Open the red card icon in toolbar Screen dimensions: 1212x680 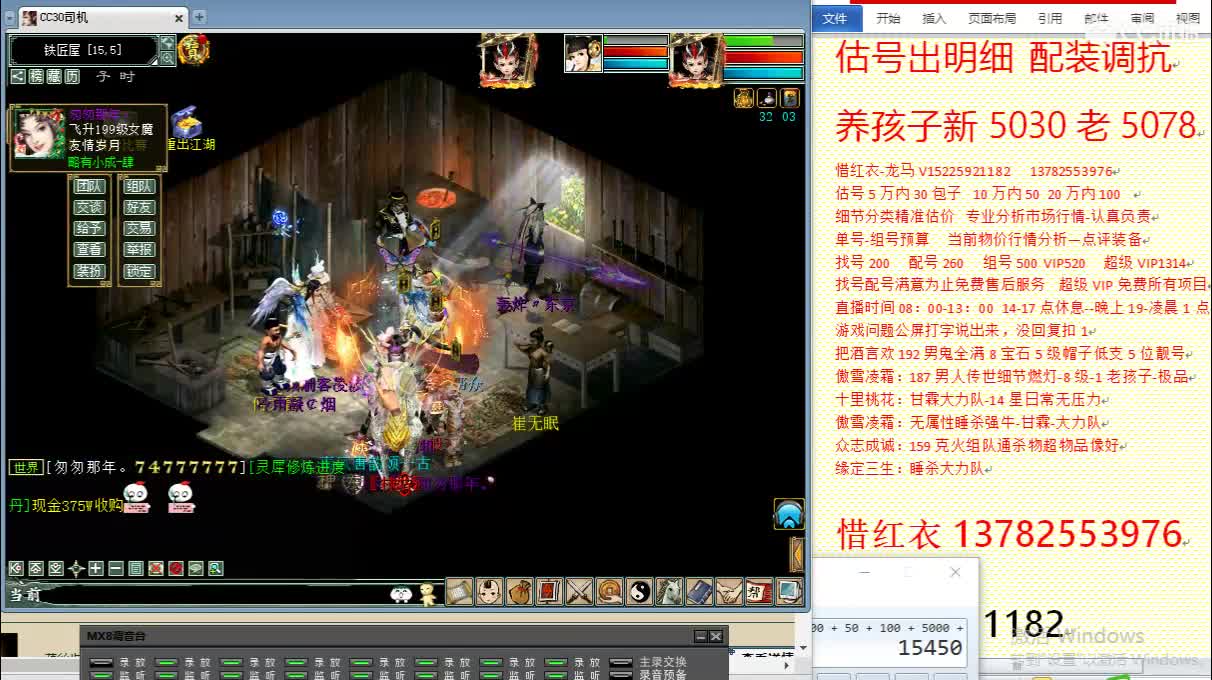pos(548,591)
